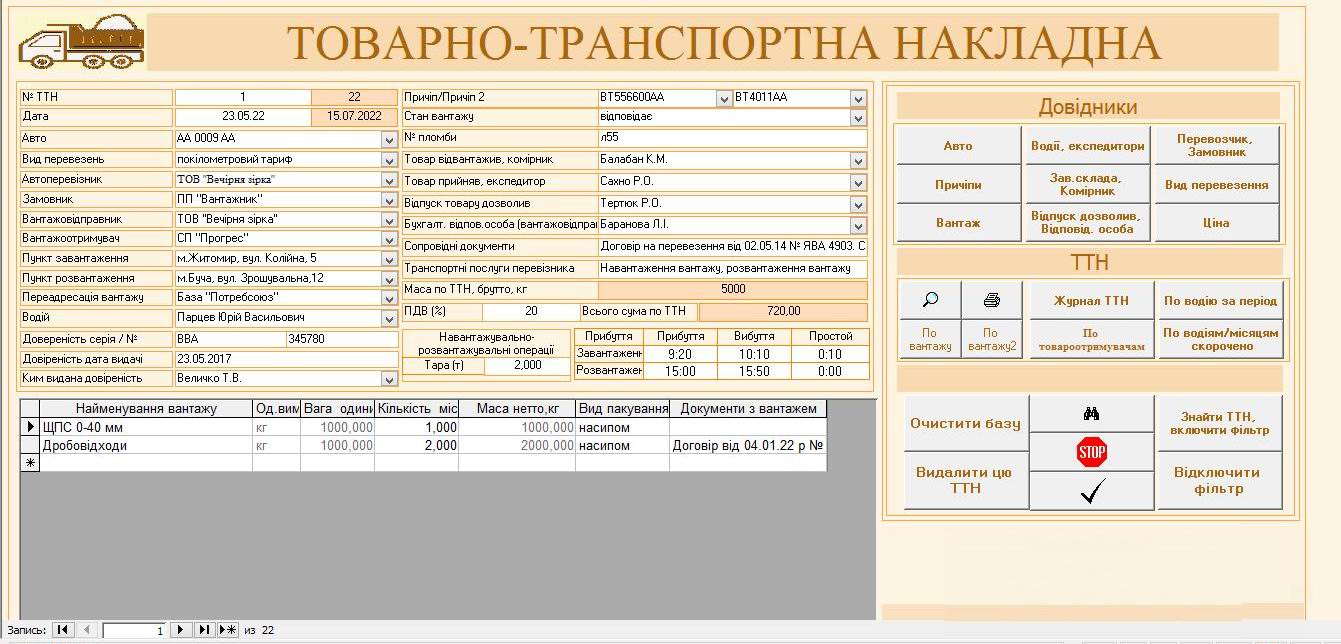Click the ПДВ (%) field
Viewport: 1341px width, 644px height.
coord(531,312)
